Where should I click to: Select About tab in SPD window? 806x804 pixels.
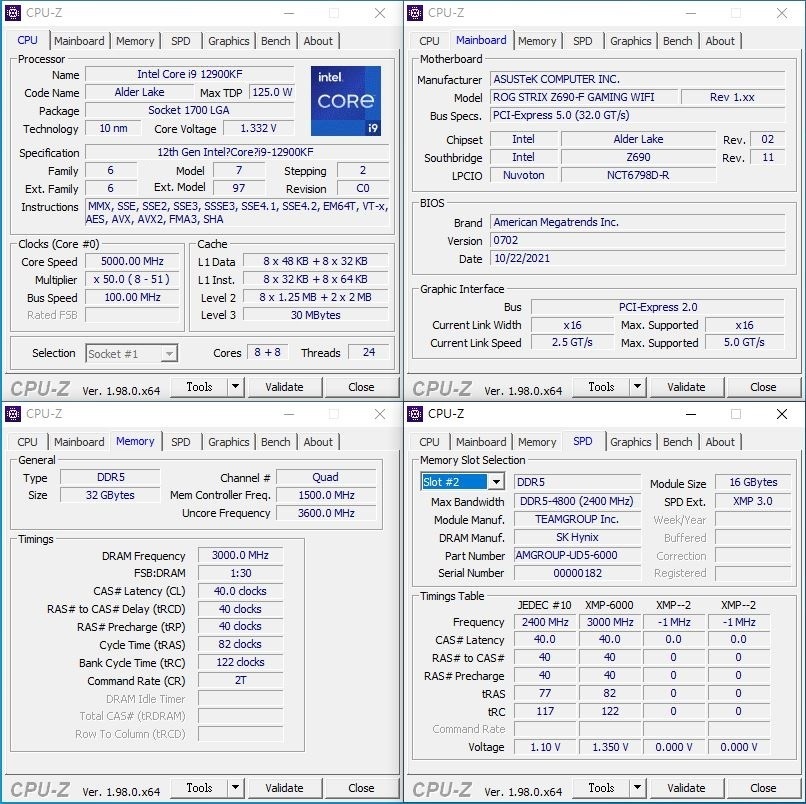(x=720, y=442)
